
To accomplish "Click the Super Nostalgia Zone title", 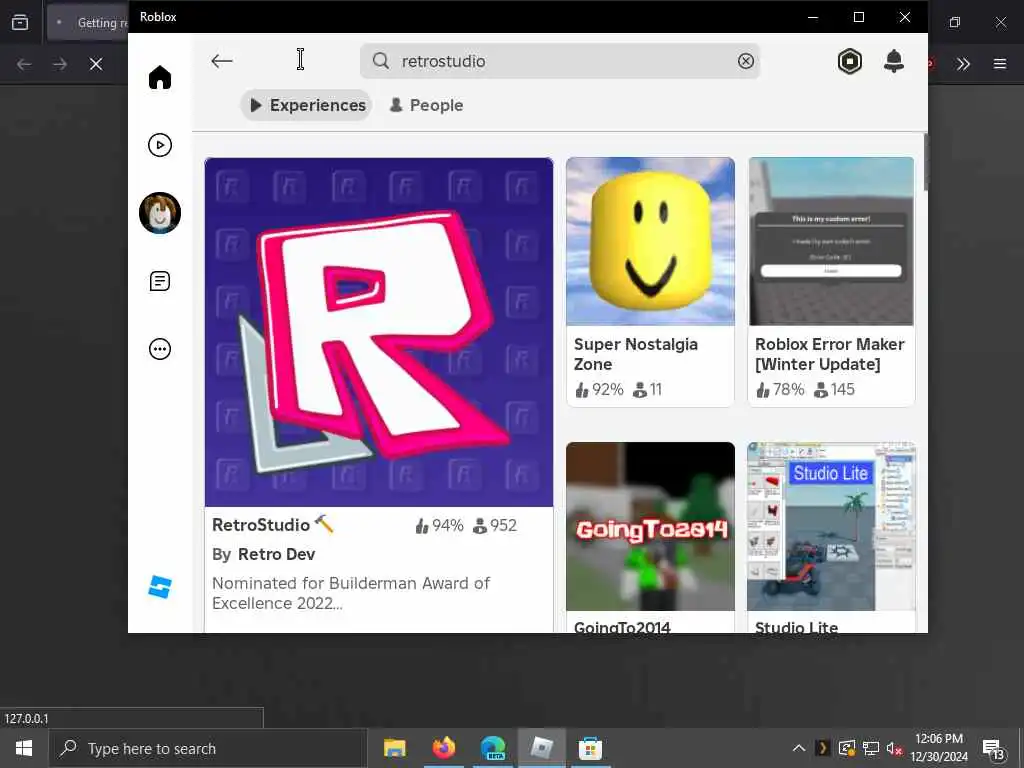I will tap(635, 354).
